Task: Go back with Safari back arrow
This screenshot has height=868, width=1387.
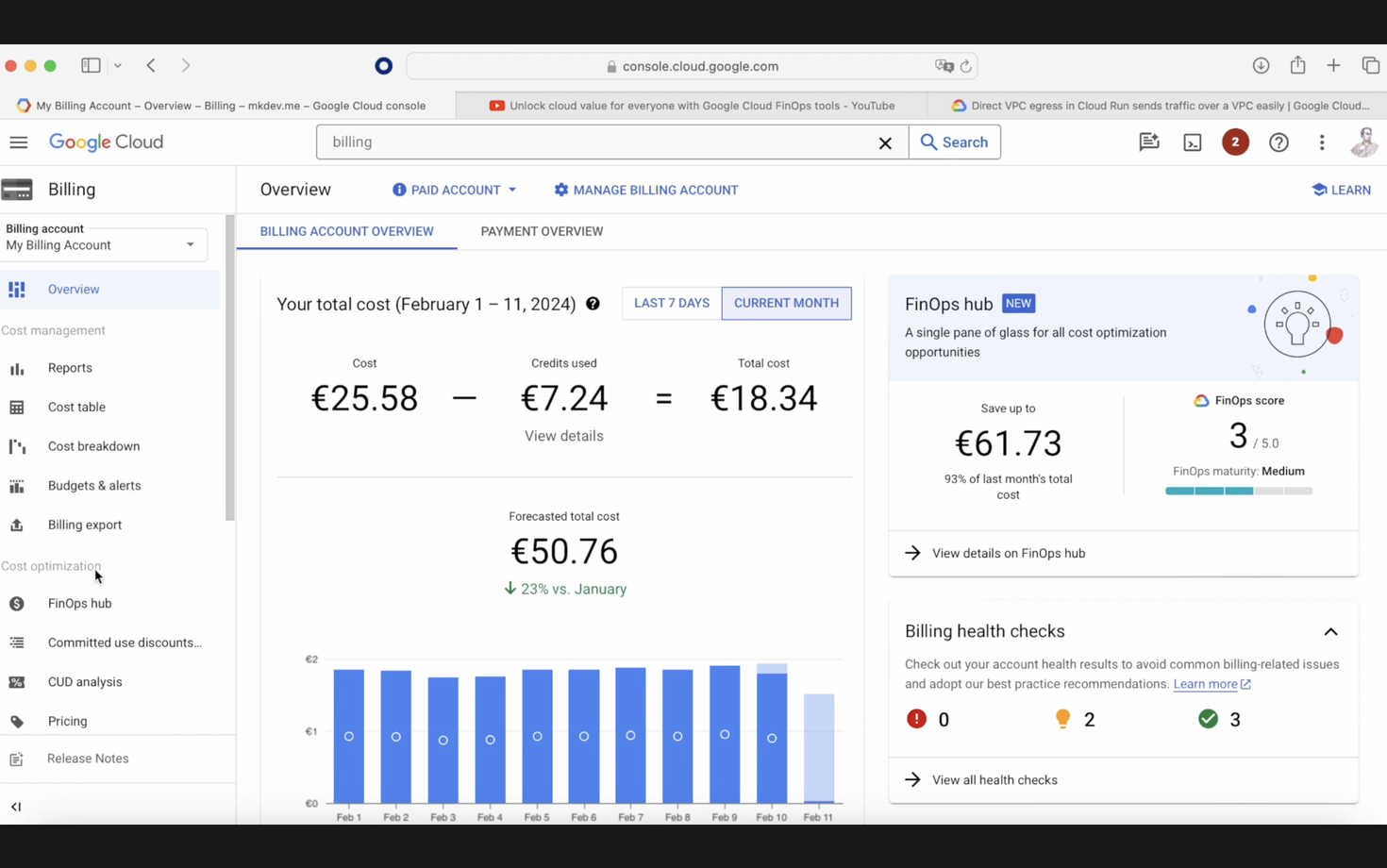Action: click(x=151, y=65)
